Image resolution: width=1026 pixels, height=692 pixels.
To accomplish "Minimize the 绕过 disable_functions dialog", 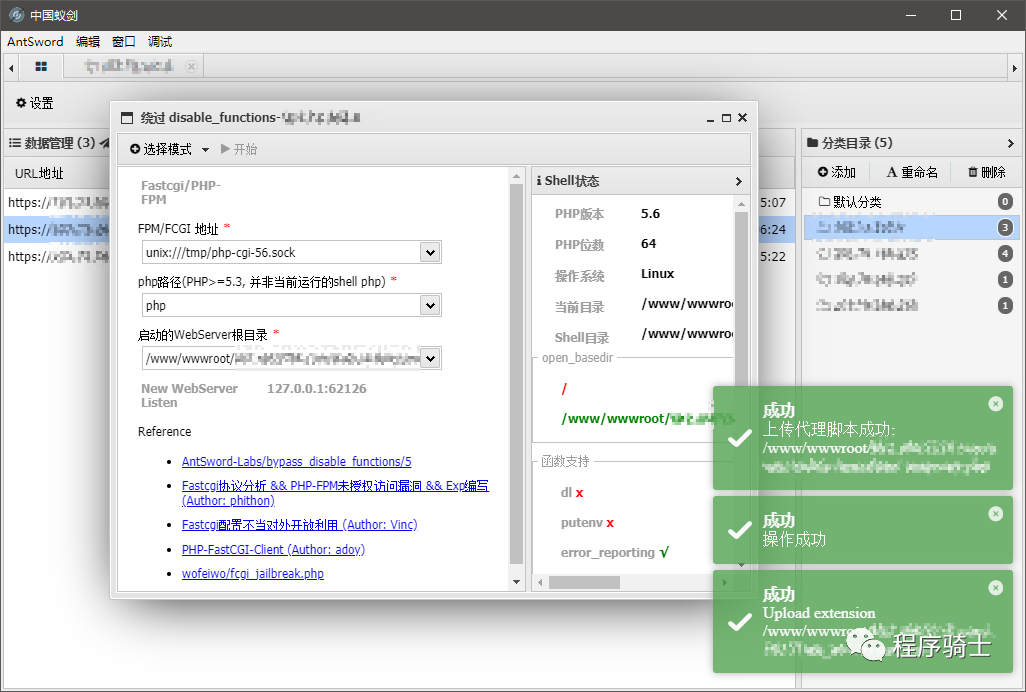I will point(711,118).
